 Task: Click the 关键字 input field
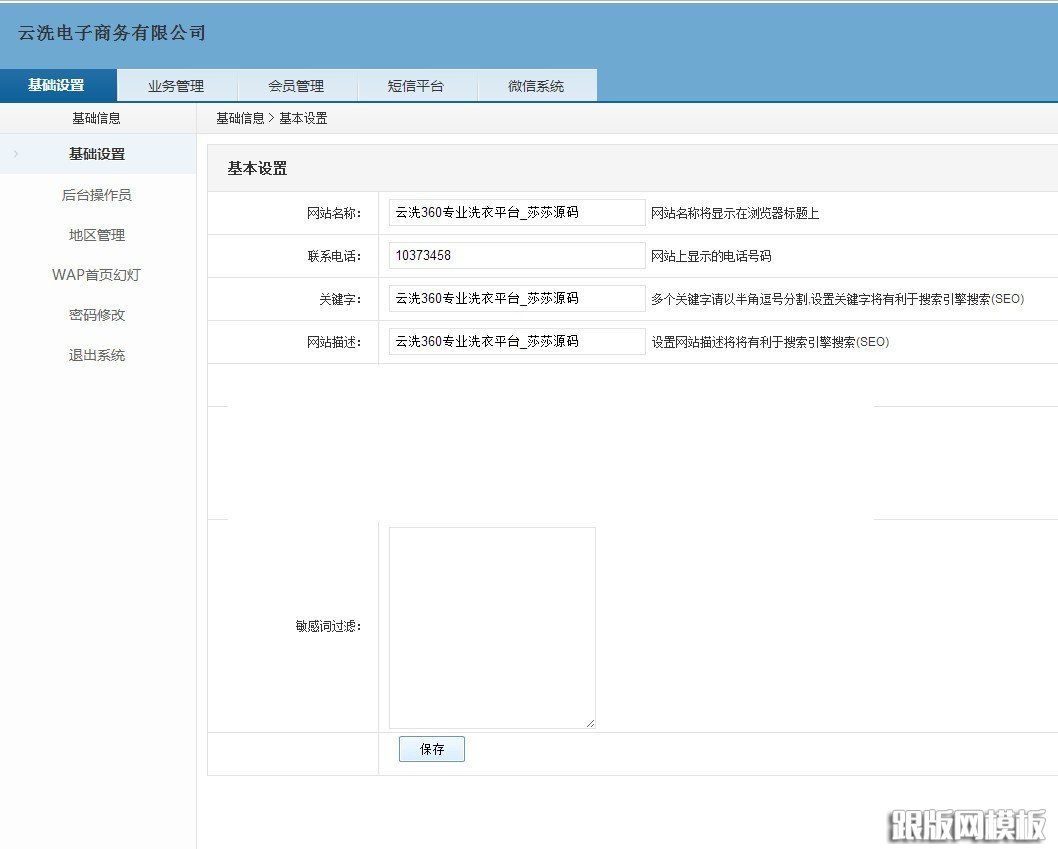[x=516, y=298]
